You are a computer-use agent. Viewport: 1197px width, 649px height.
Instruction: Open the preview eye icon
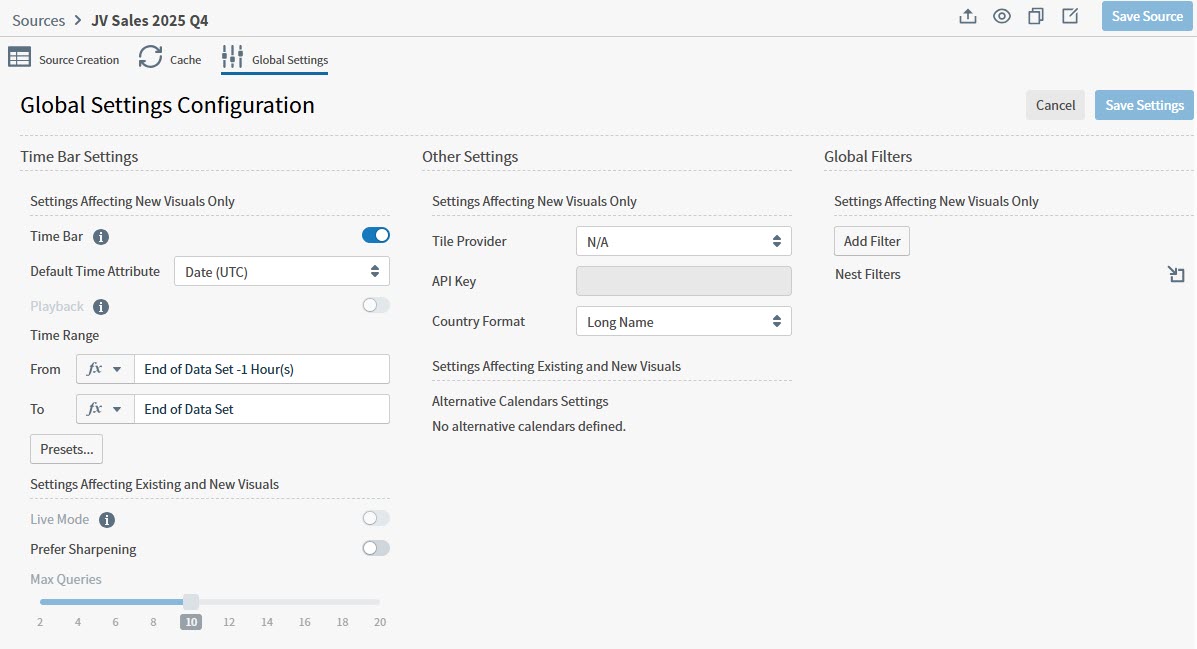tap(1001, 16)
